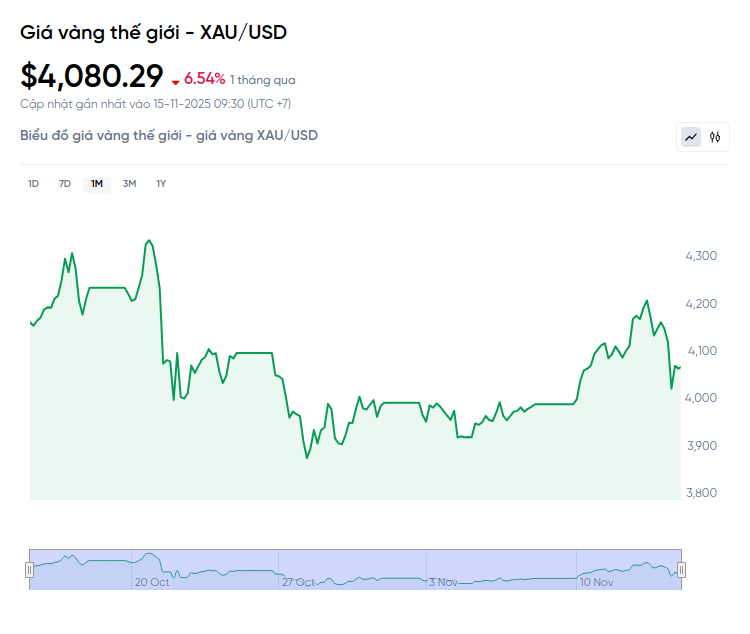Viewport: 750px width, 634px height.
Task: Click the last update timestamp text
Action: coord(155,103)
